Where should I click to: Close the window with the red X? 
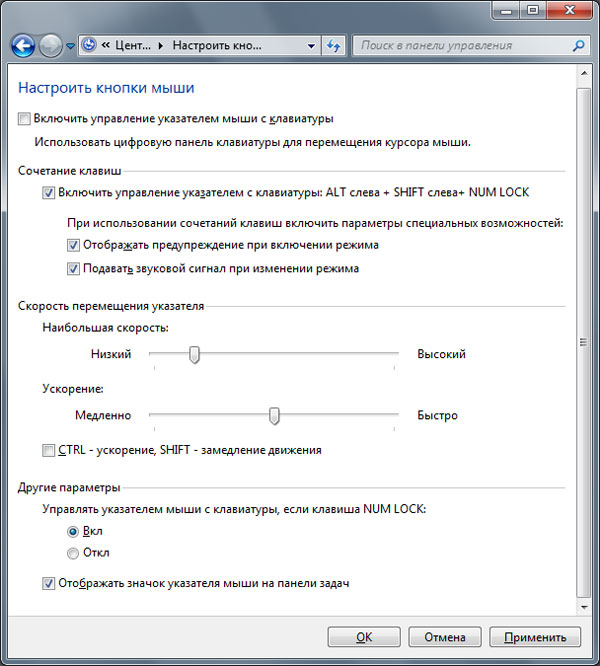point(569,10)
